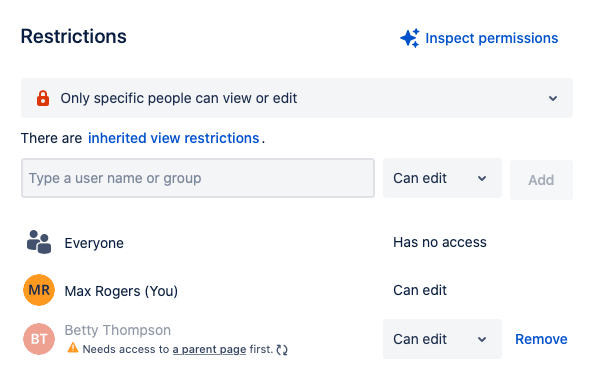Open the Can edit dropdown next to Add
The width and height of the screenshot is (594, 370).
pyautogui.click(x=442, y=178)
